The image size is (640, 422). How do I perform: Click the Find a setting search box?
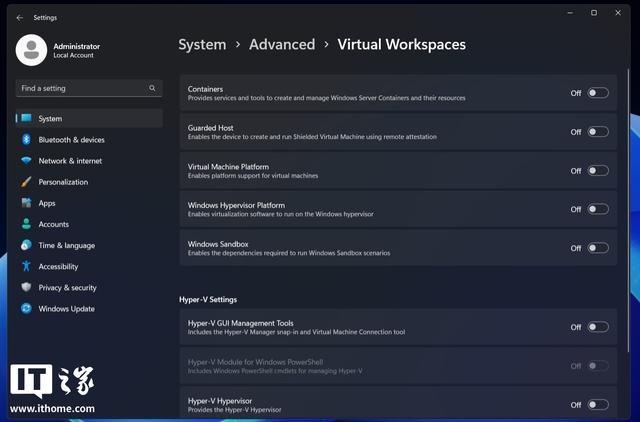click(x=80, y=88)
